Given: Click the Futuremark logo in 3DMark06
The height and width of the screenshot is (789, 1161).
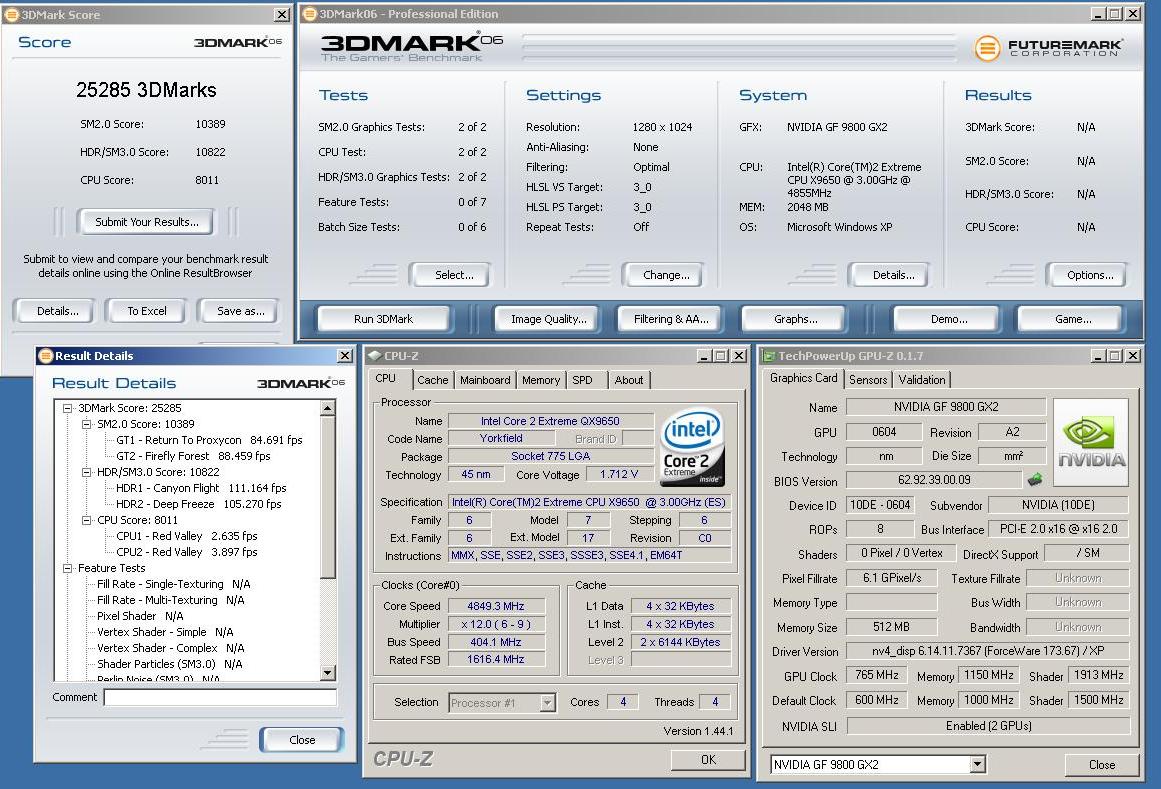Looking at the screenshot, I should (1048, 48).
